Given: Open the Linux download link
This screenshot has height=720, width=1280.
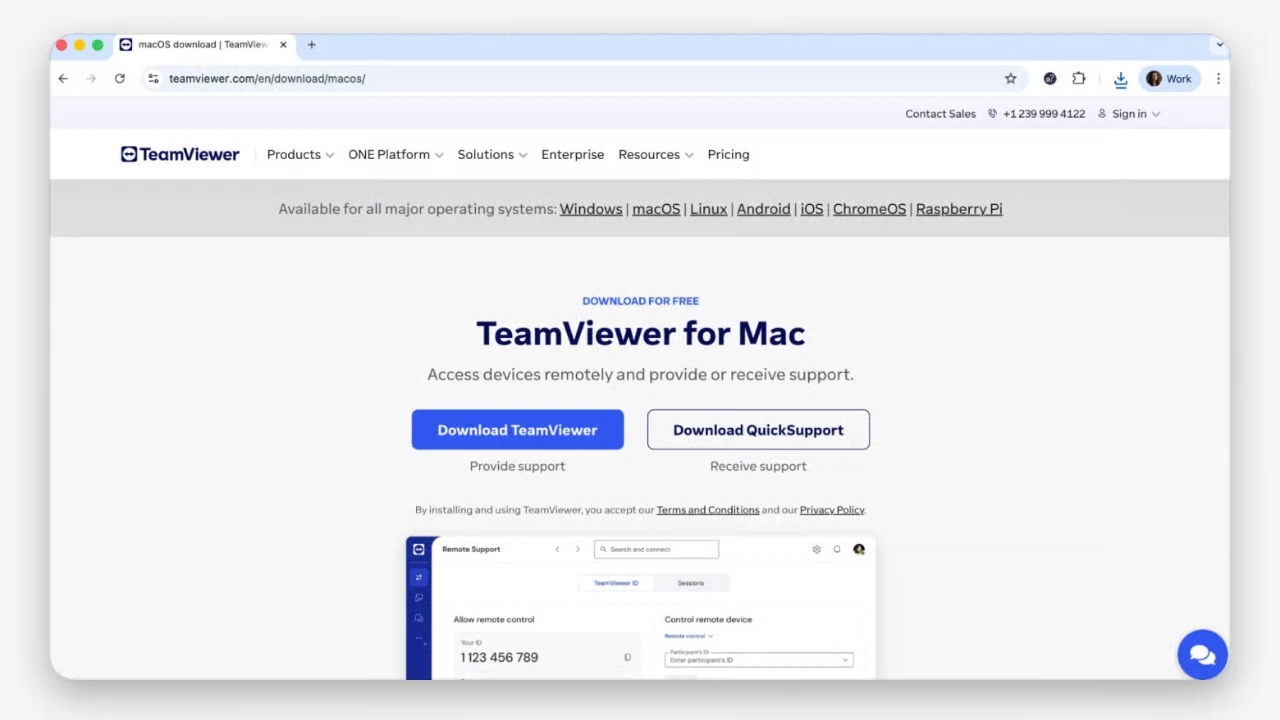Looking at the screenshot, I should (x=708, y=209).
